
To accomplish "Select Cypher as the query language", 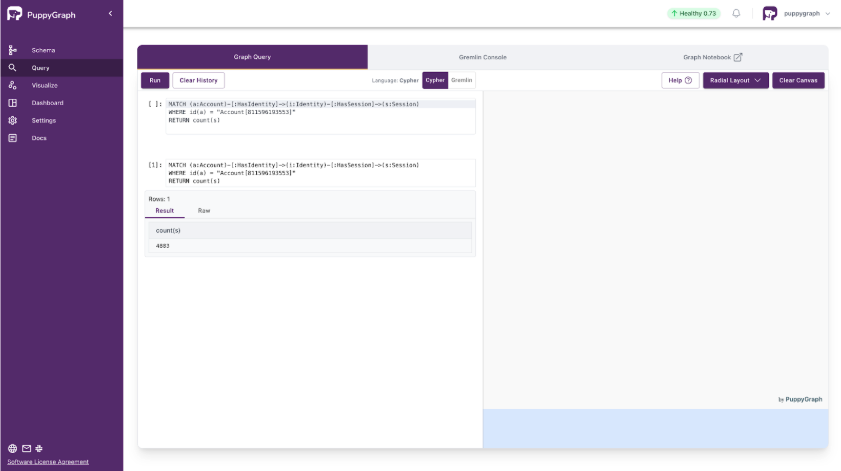I will [x=435, y=80].
